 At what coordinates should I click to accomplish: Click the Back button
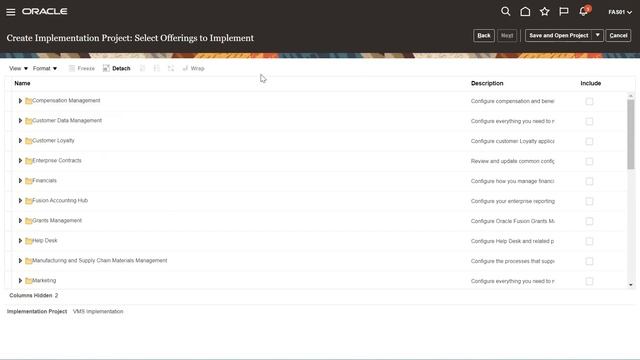click(x=484, y=36)
